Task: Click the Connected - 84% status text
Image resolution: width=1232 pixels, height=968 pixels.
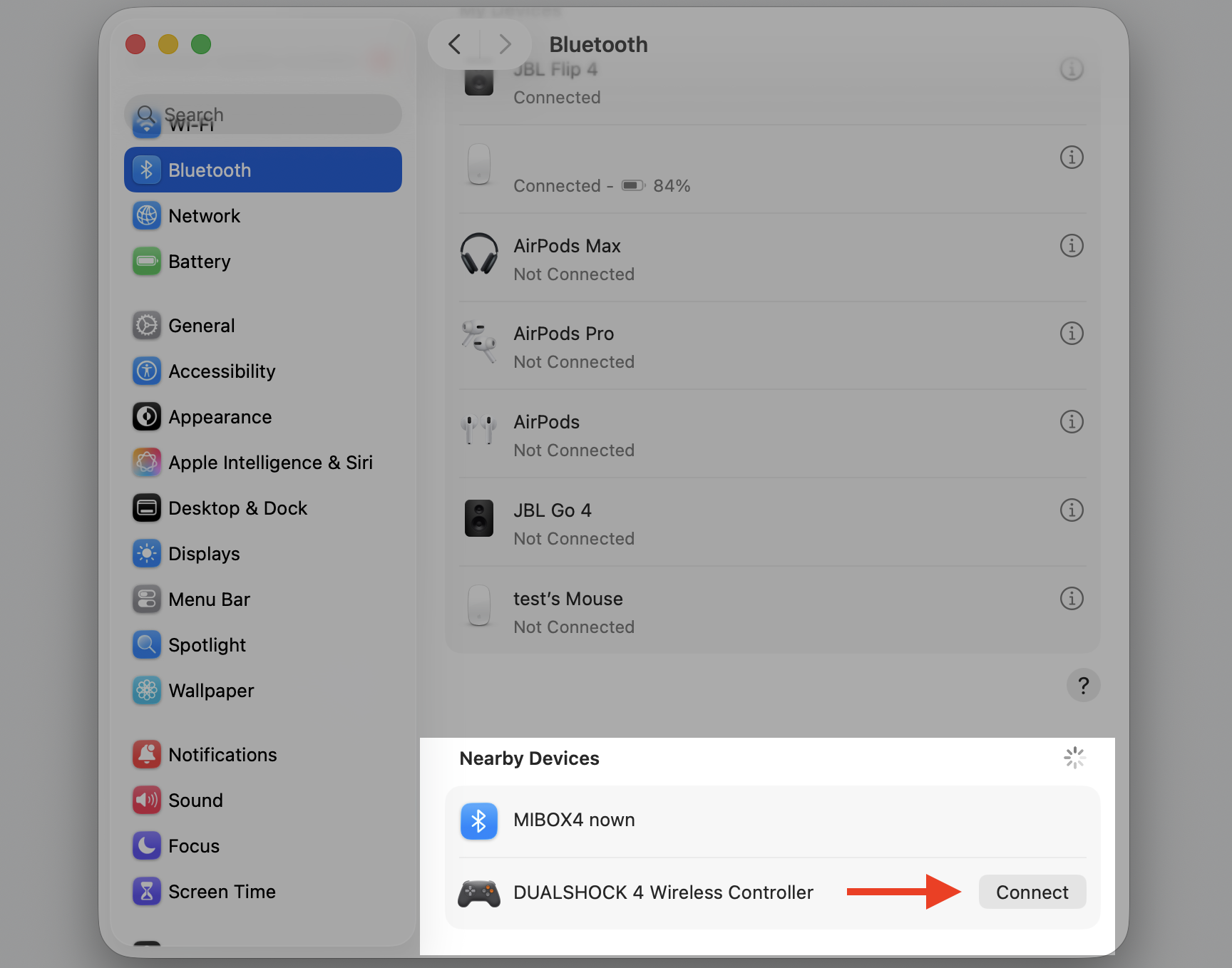Action: (602, 186)
